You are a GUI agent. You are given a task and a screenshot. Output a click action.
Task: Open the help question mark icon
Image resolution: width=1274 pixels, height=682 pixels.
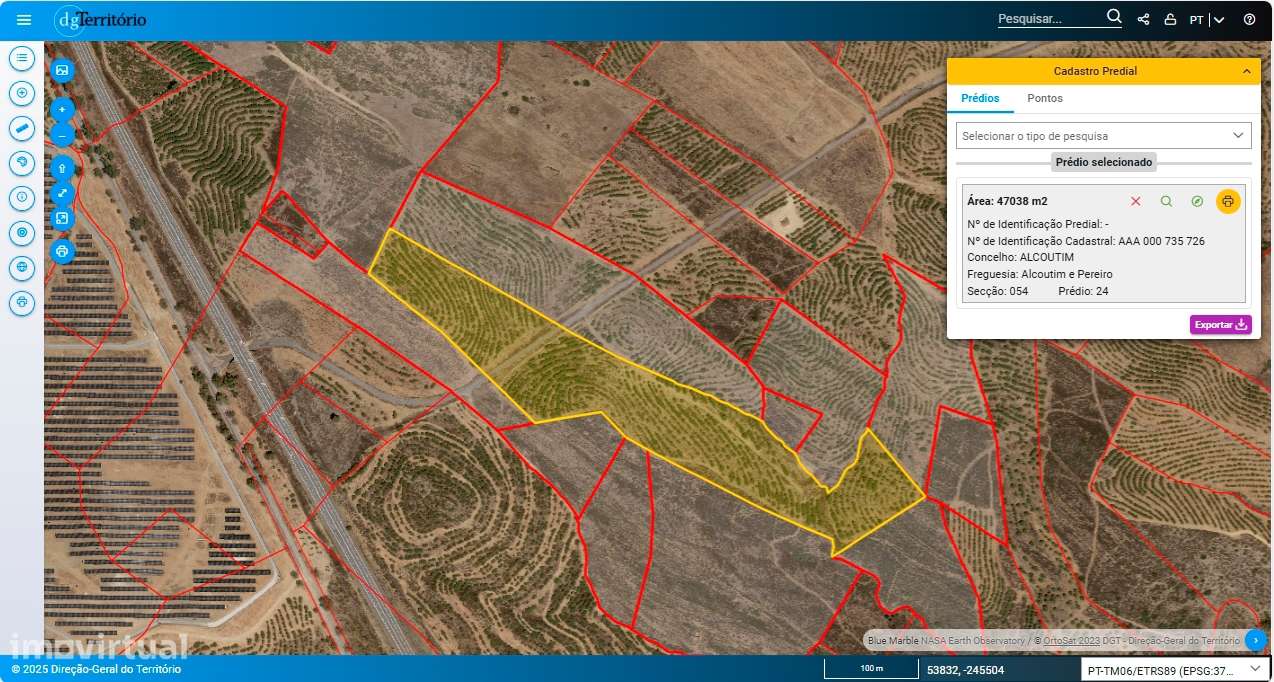point(1249,19)
